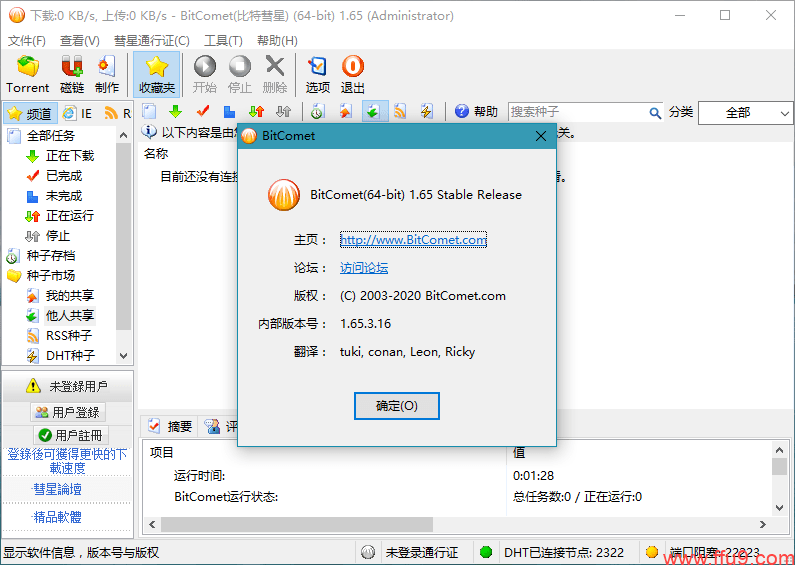Image resolution: width=795 pixels, height=565 pixels.
Task: Click RSS torrents icon in filter toolbar
Action: coord(400,112)
